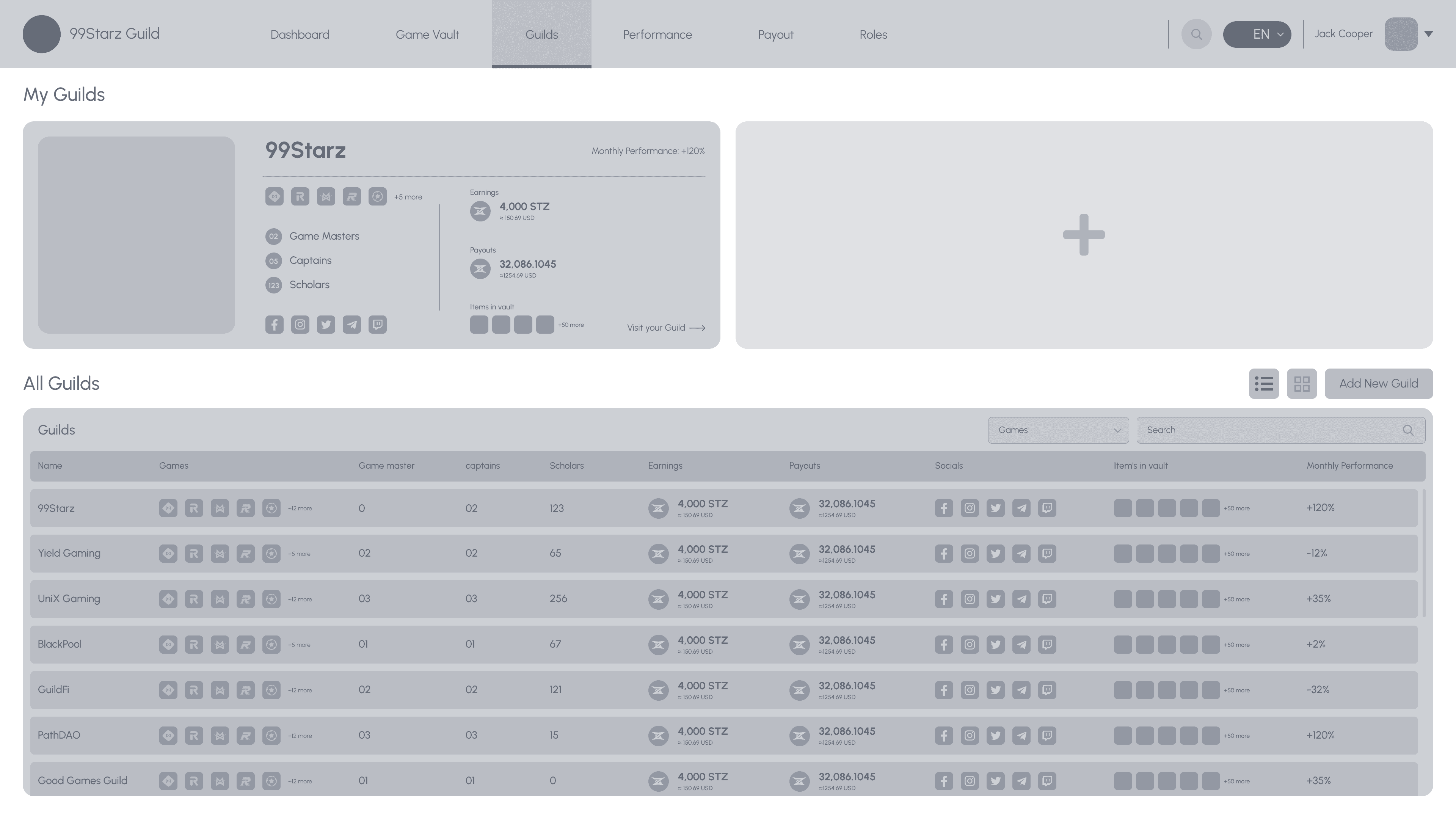Click into the guild Search input field

[x=1281, y=431]
